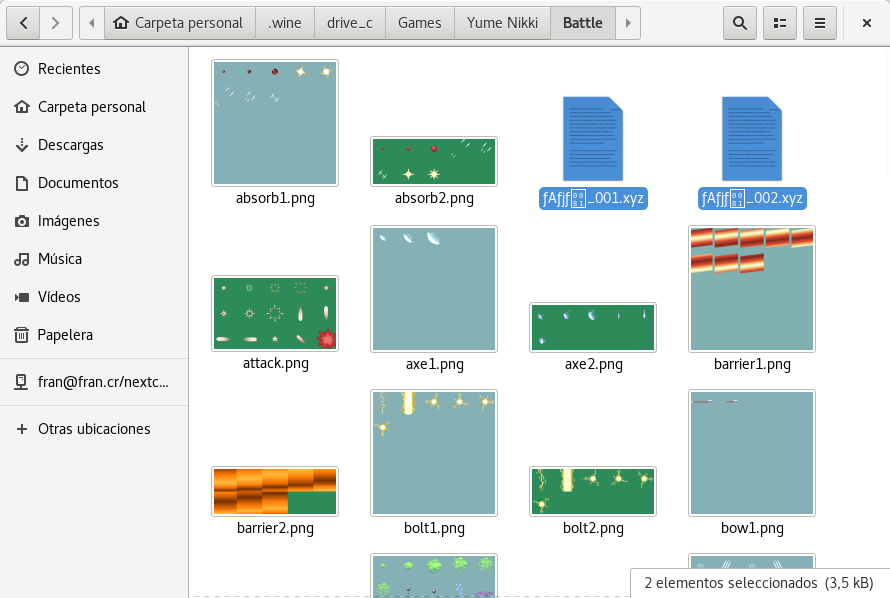Click the Imágenes camera icon
The height and width of the screenshot is (598, 890).
click(22, 221)
